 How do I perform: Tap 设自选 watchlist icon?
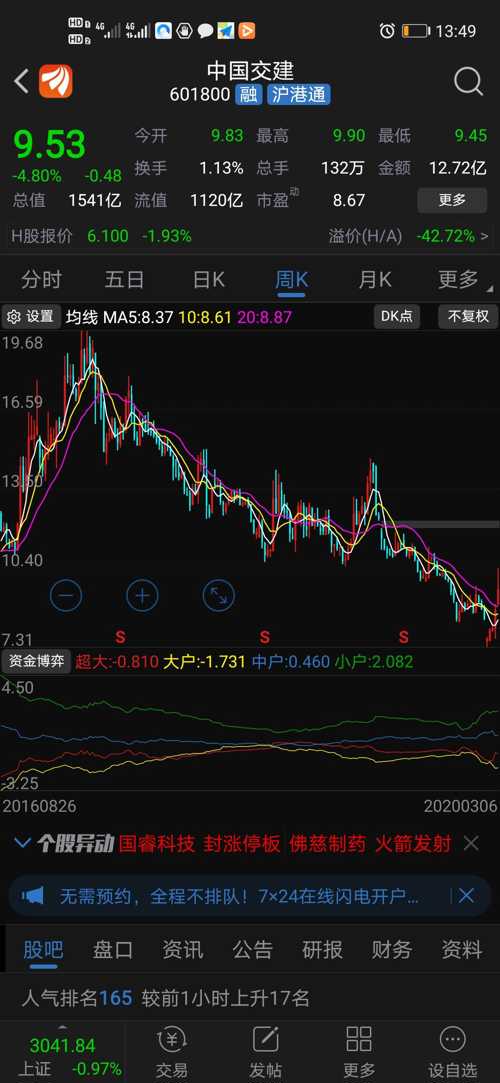pyautogui.click(x=452, y=1053)
